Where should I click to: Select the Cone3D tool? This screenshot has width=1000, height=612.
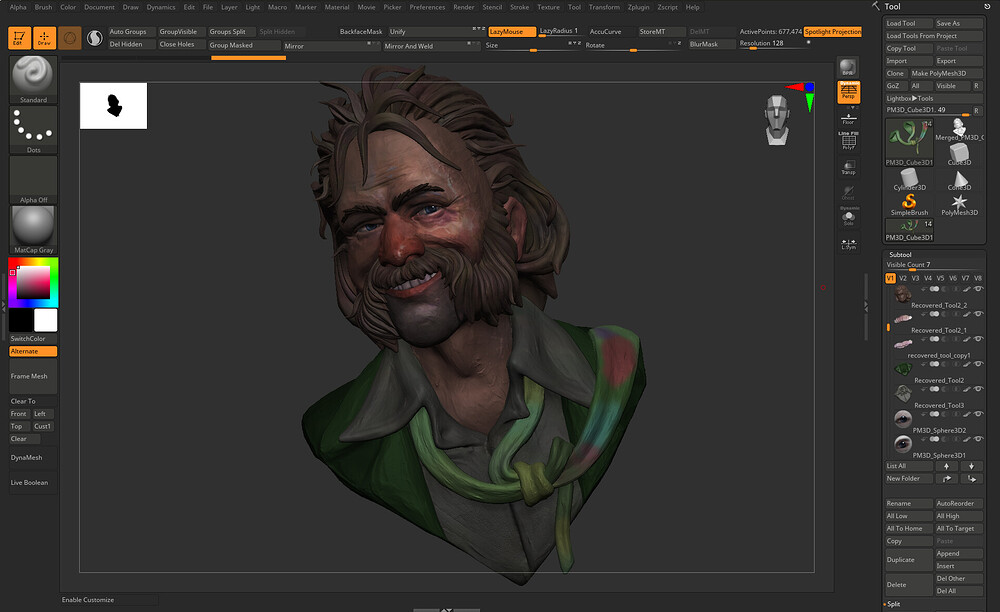tap(959, 179)
